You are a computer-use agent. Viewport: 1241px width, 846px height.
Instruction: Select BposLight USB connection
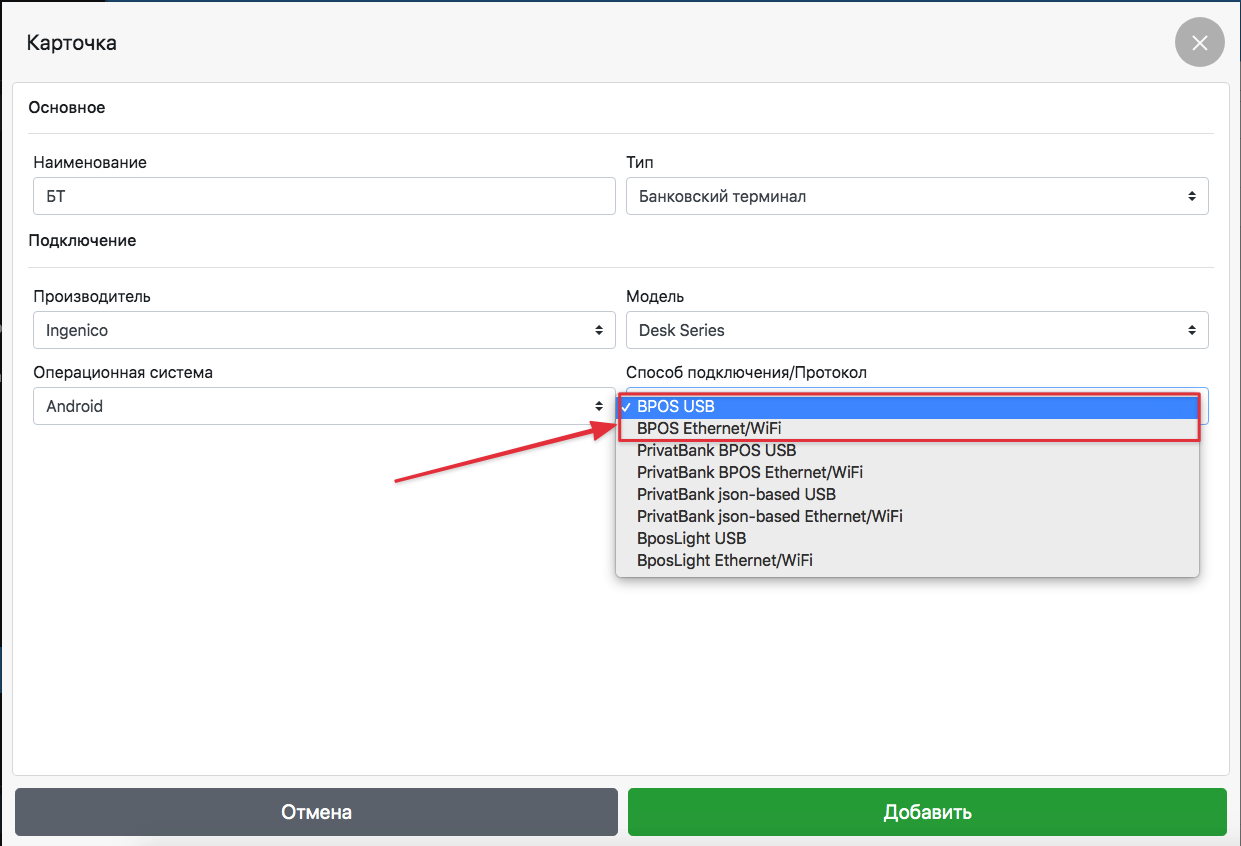[x=691, y=538]
